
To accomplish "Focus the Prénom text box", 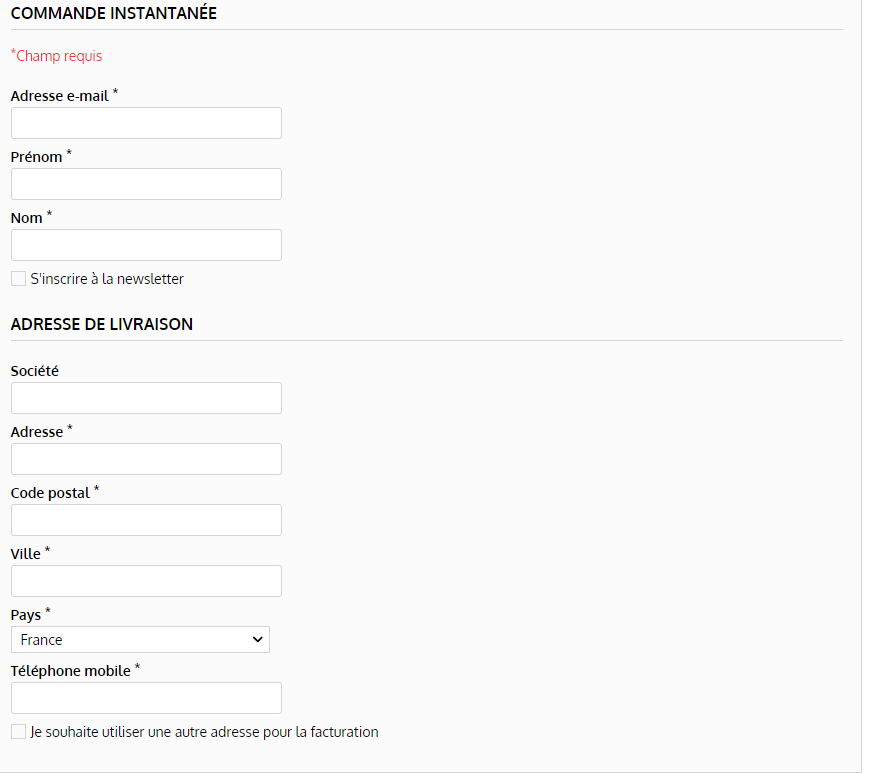I will click(146, 184).
